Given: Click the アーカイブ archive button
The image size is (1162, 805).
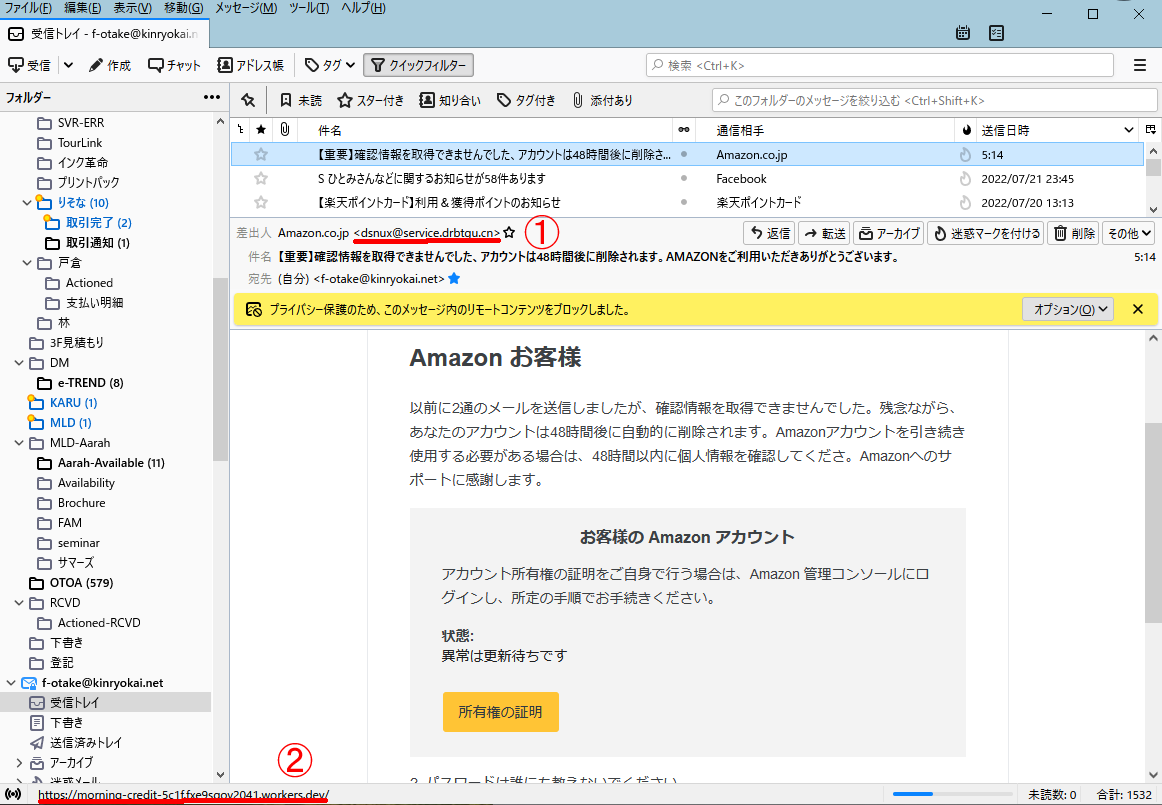Looking at the screenshot, I should click(x=889, y=233).
